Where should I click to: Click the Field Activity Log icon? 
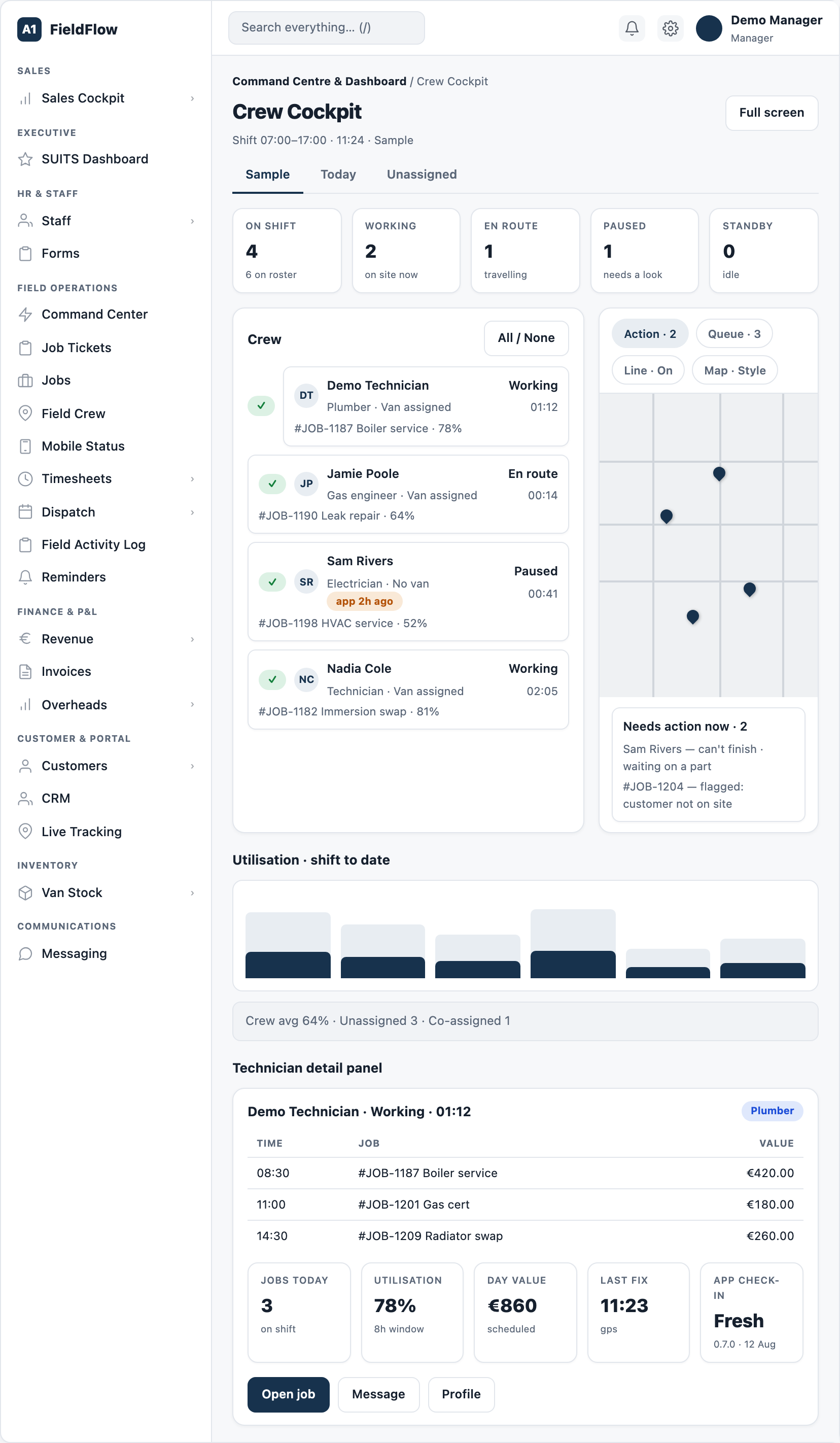pyautogui.click(x=25, y=544)
